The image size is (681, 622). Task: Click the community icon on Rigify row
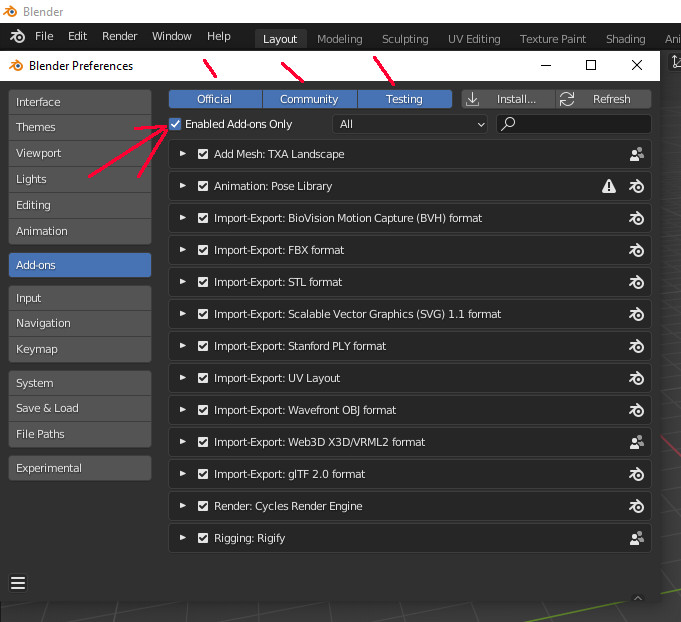(637, 539)
